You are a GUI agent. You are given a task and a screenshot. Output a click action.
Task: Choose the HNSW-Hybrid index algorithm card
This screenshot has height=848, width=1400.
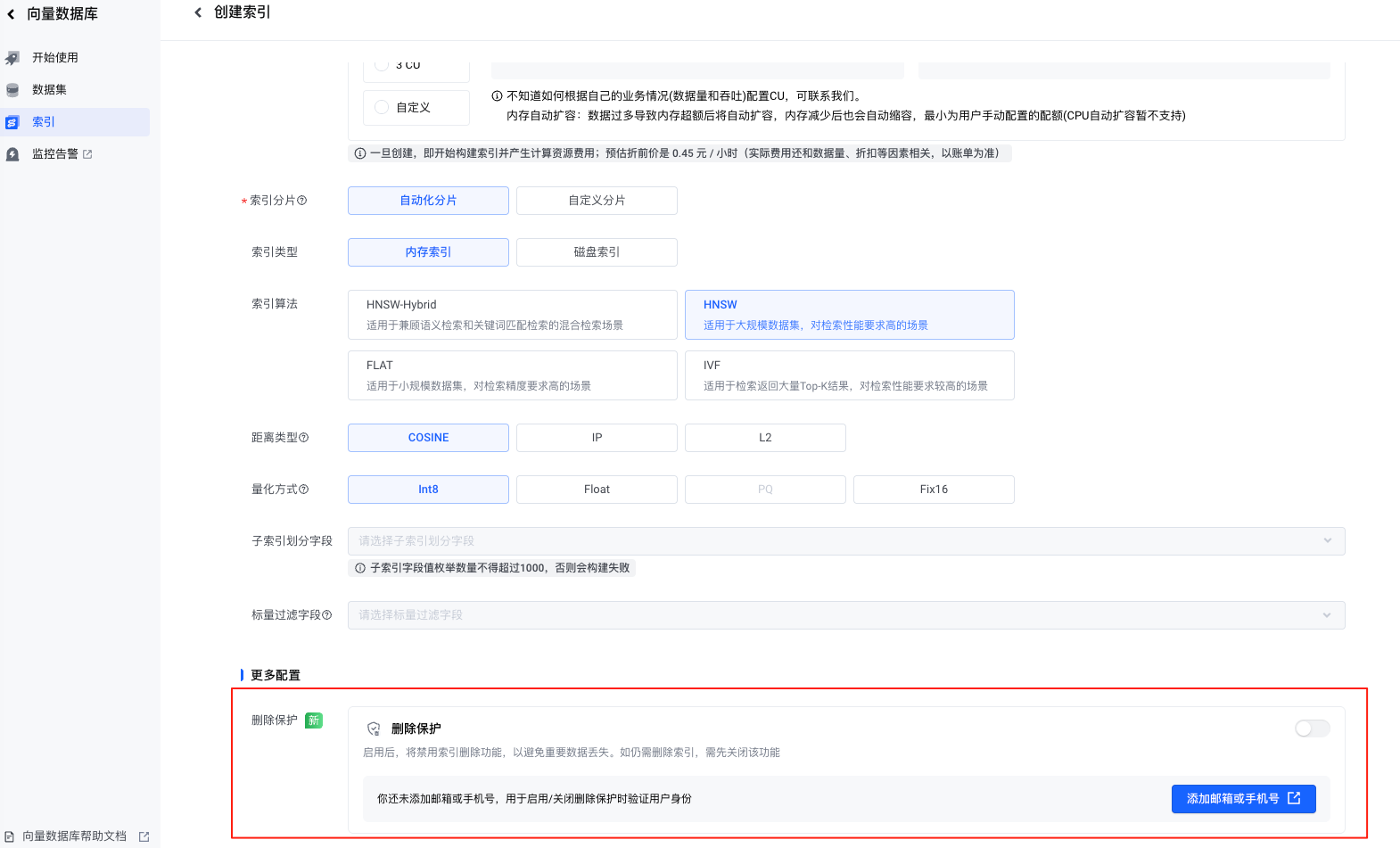click(x=513, y=315)
